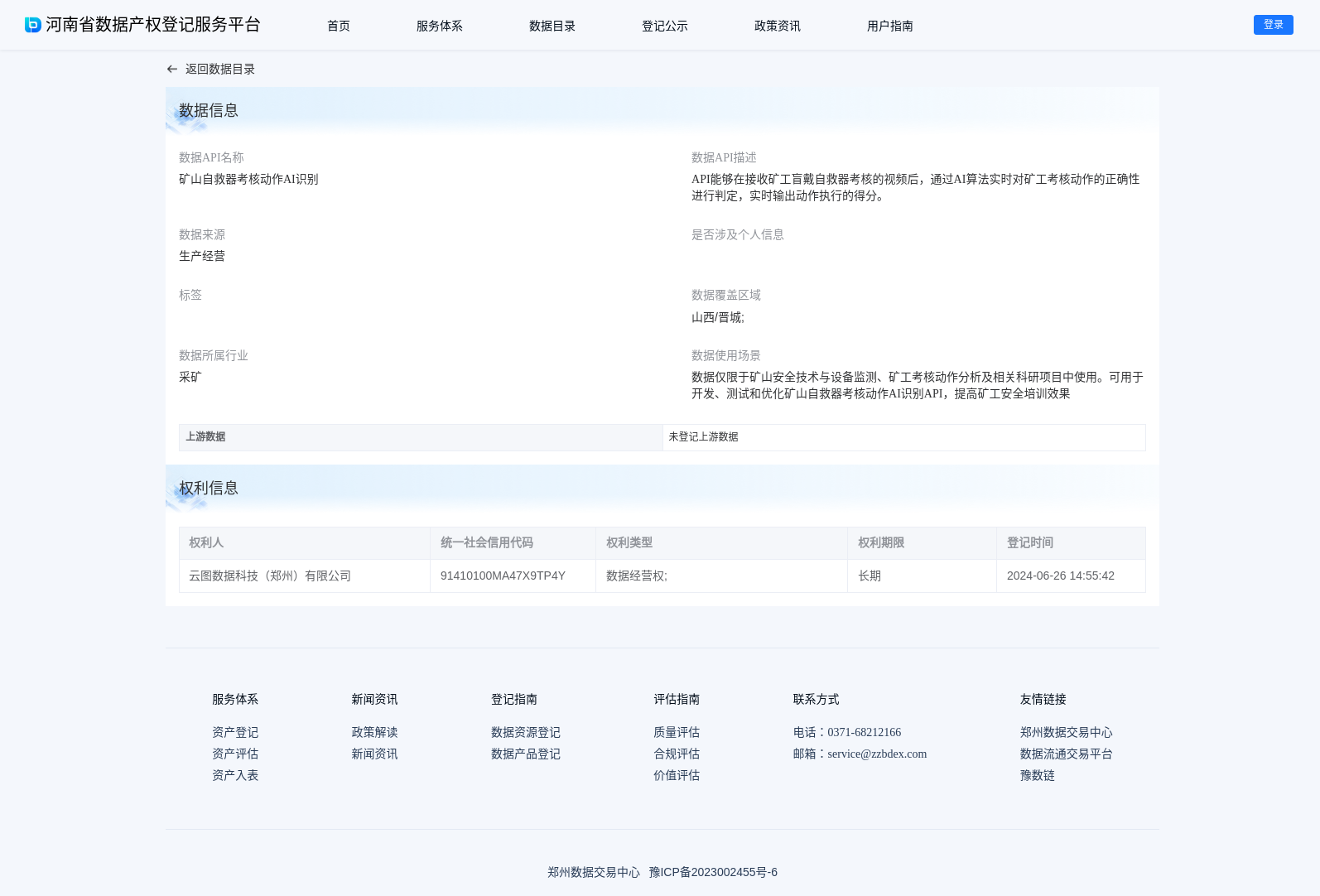Open 郑州数据交易中心 friendly link
This screenshot has height=896, width=1320.
(1067, 732)
